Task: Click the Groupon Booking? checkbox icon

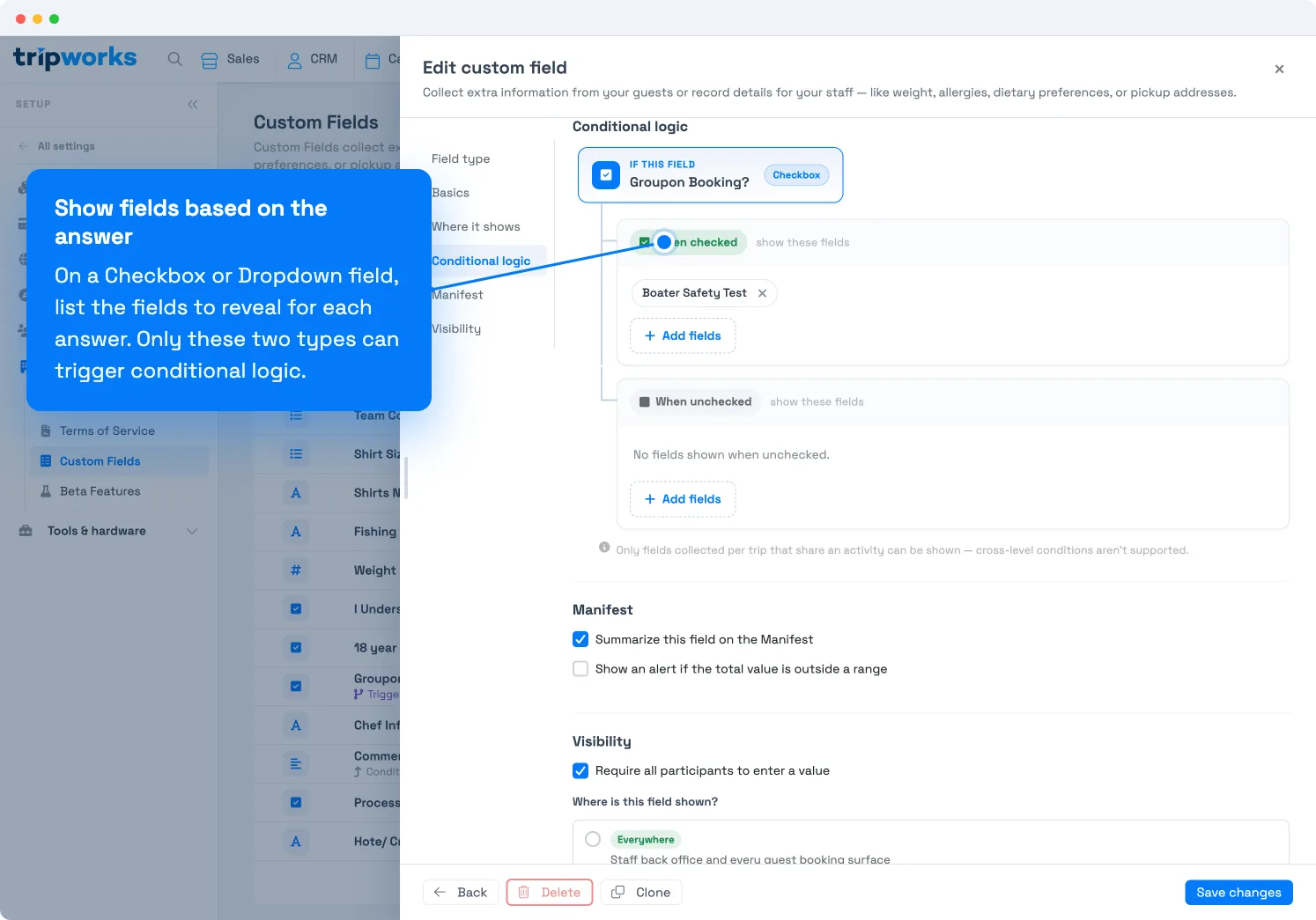Action: tap(606, 175)
